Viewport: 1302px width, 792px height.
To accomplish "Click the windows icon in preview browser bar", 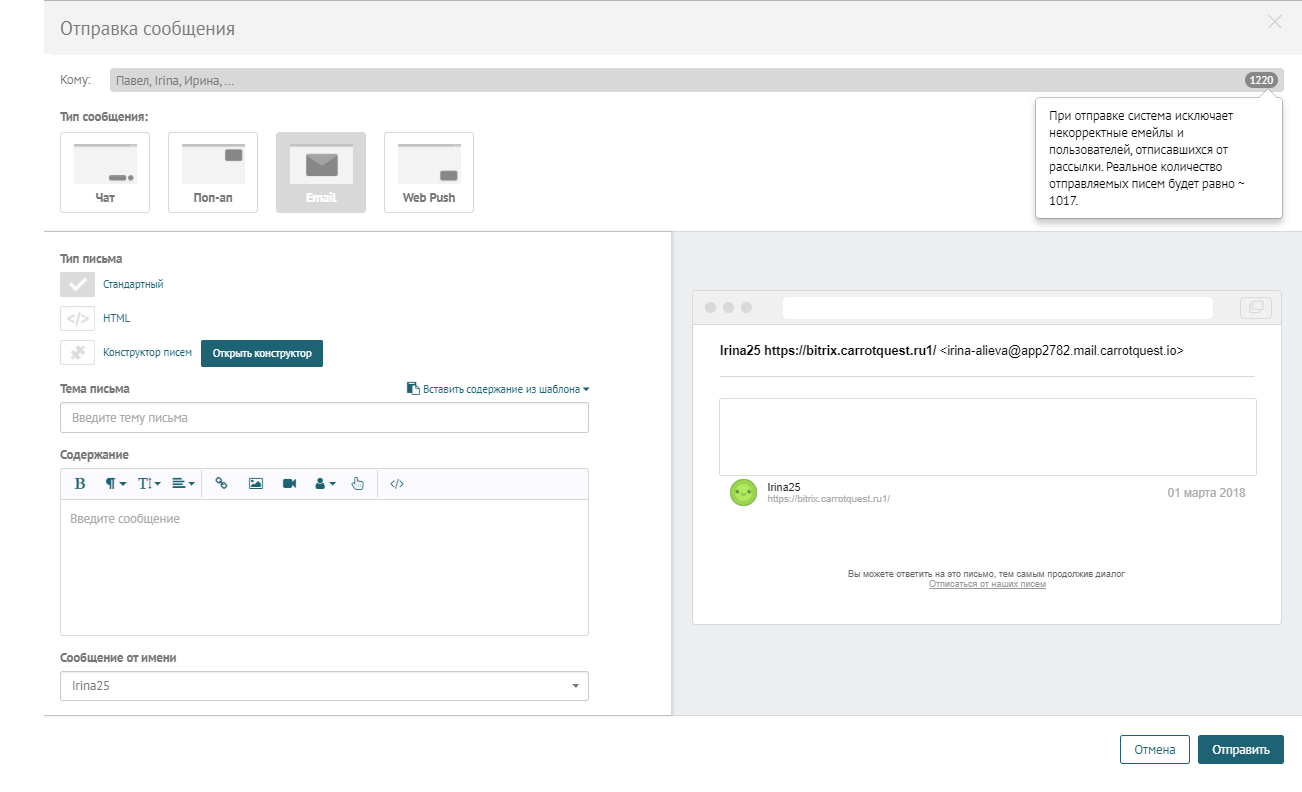I will tap(1256, 307).
